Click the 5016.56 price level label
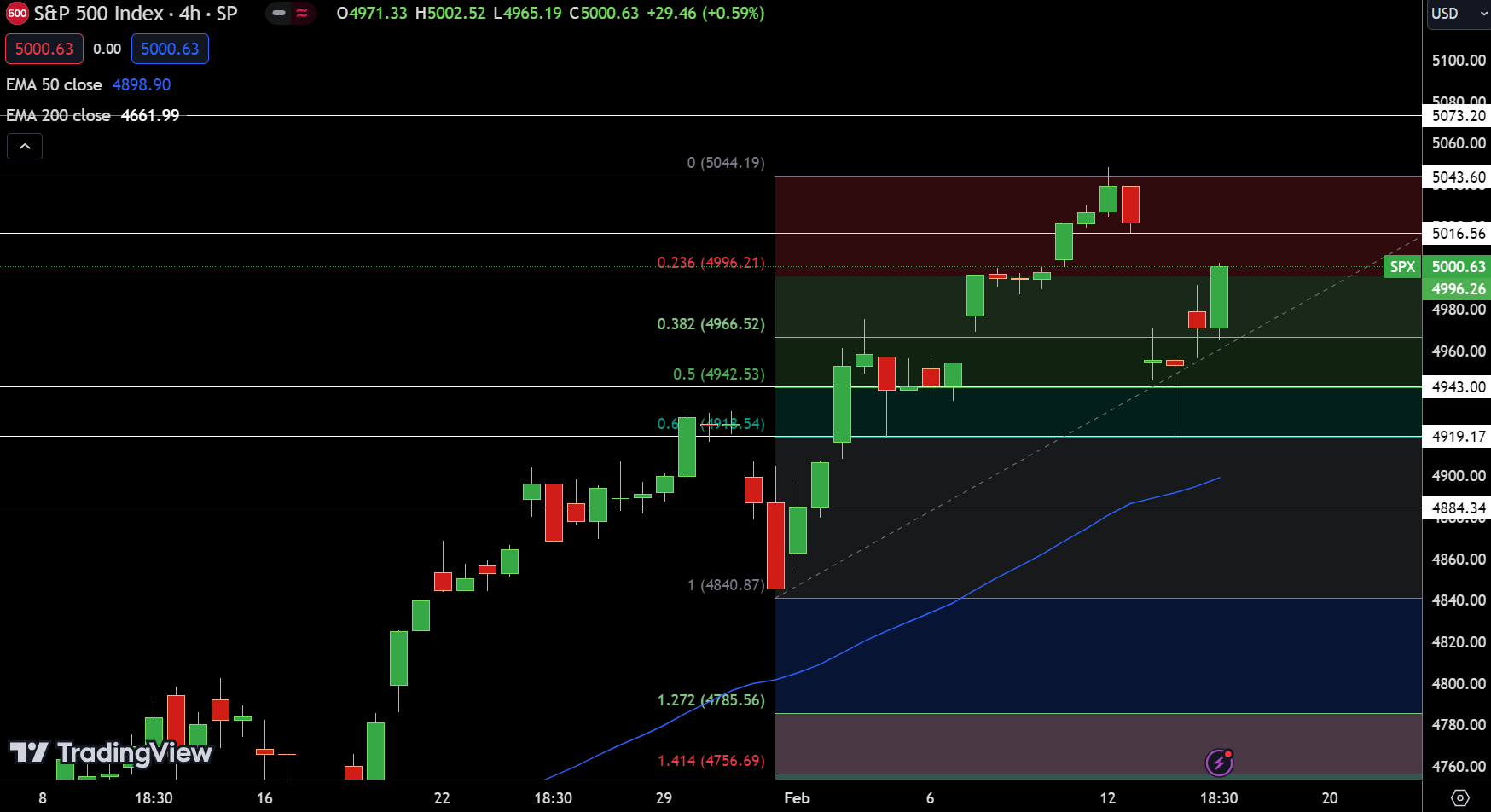 tap(1458, 234)
